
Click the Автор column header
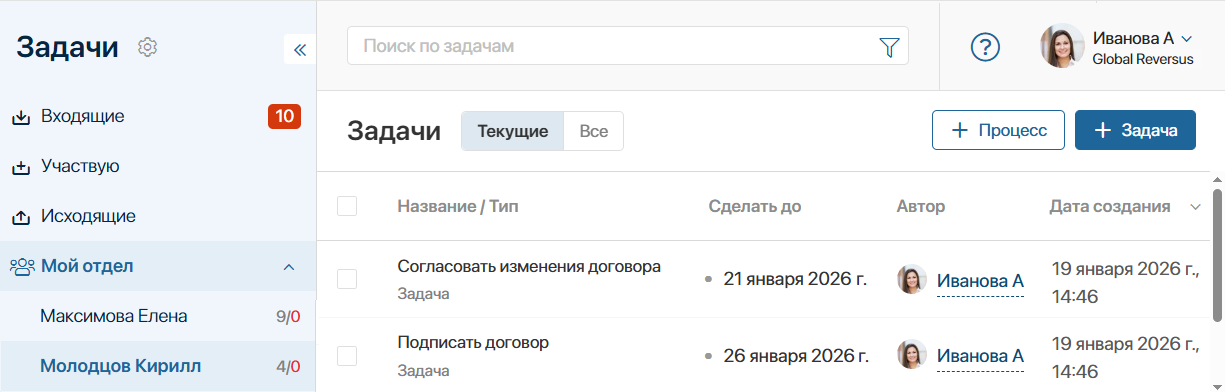[921, 207]
